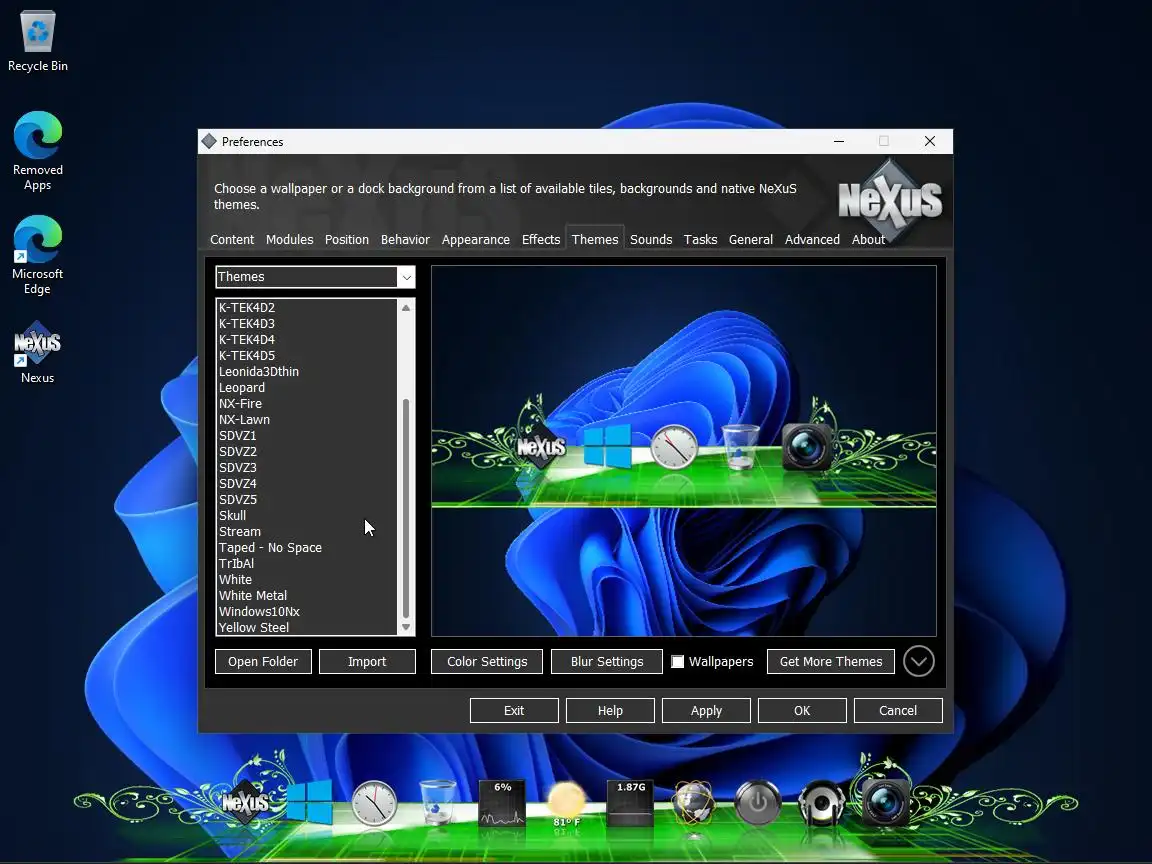Click the power button icon in dock
Screen dimensions: 1152x864
click(x=758, y=803)
